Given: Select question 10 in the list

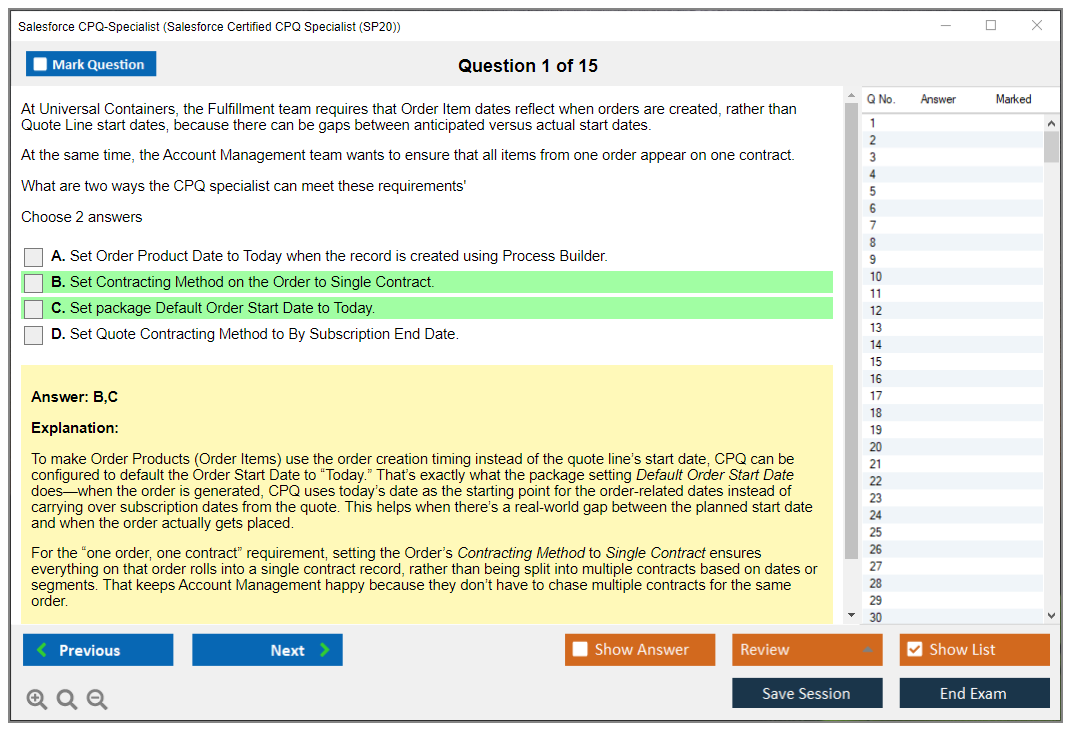Looking at the screenshot, I should tap(876, 277).
